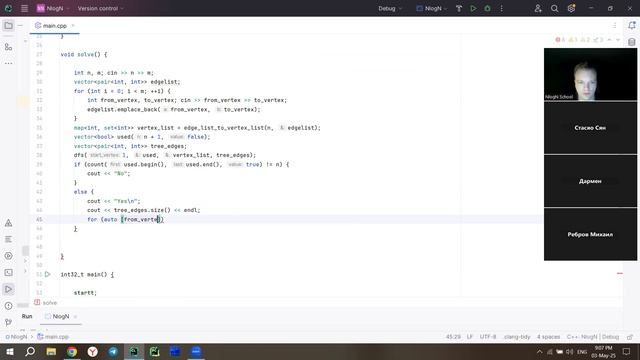Screen dimensions: 640x360
Task: Open line:column 45:29 indicator
Action: [x=453, y=337]
